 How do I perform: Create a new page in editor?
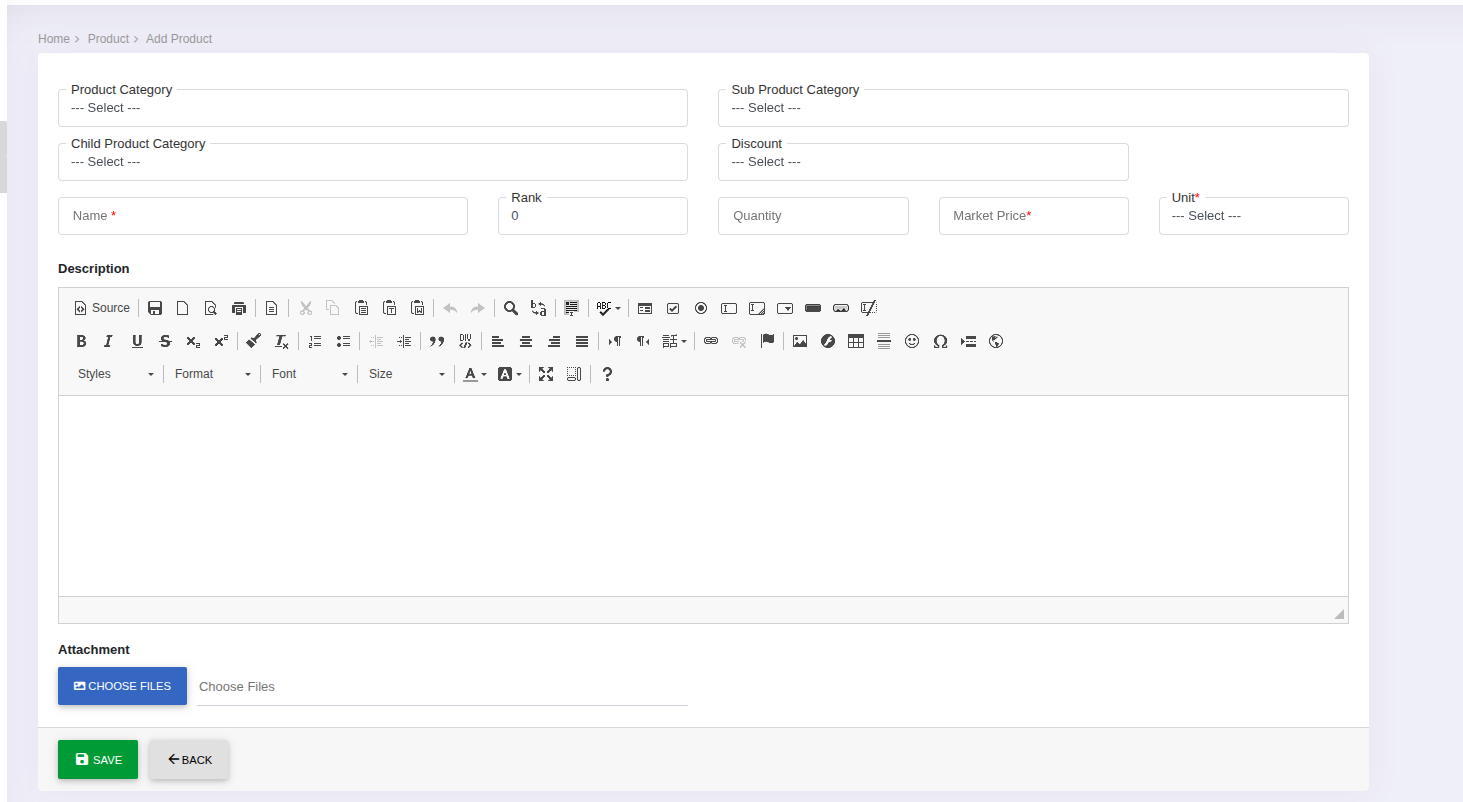click(183, 308)
